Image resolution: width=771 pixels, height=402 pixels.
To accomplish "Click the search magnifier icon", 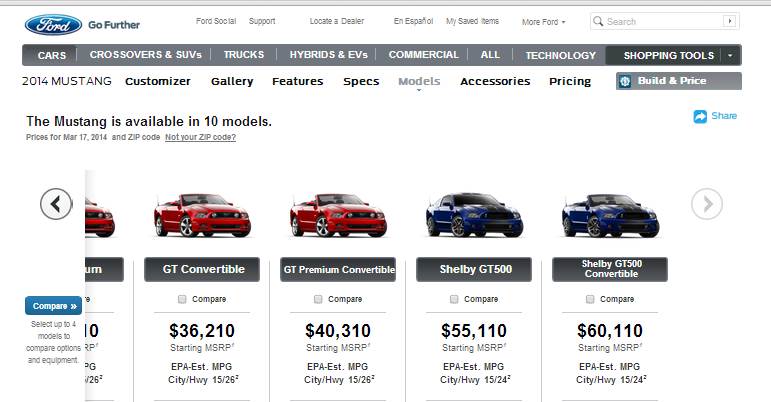I will (598, 21).
